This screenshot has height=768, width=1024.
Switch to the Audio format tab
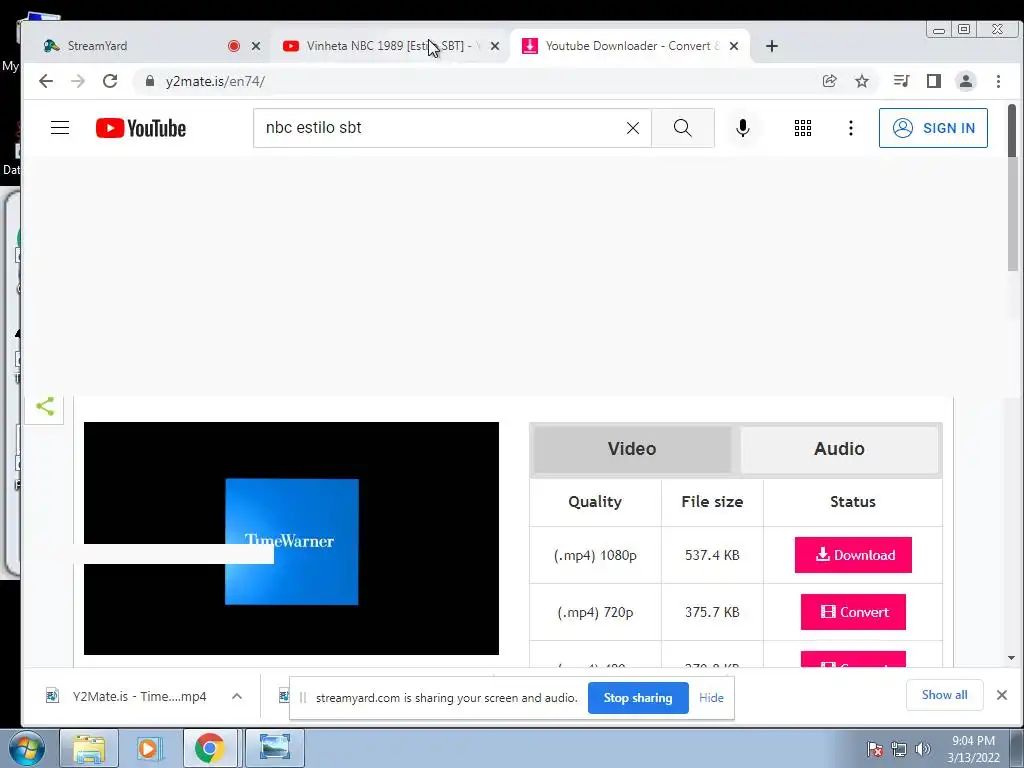pyautogui.click(x=839, y=449)
